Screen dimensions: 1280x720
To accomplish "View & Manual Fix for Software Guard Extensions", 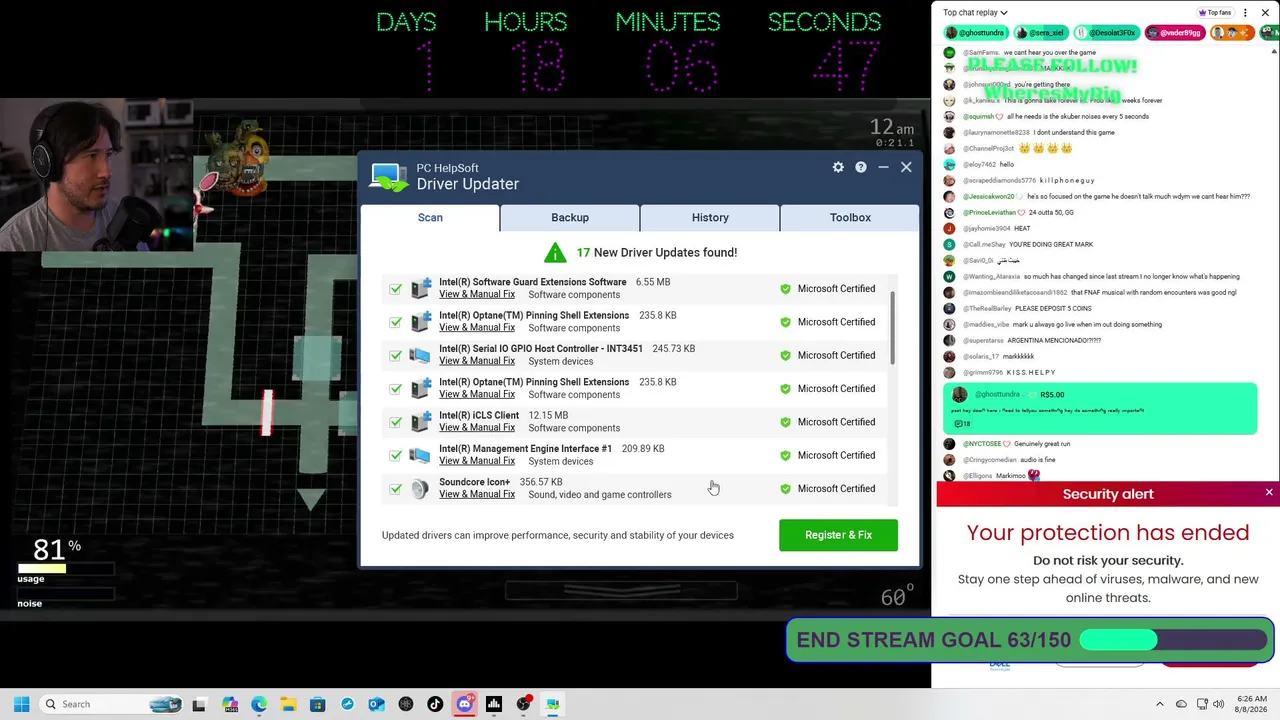I will coord(477,294).
